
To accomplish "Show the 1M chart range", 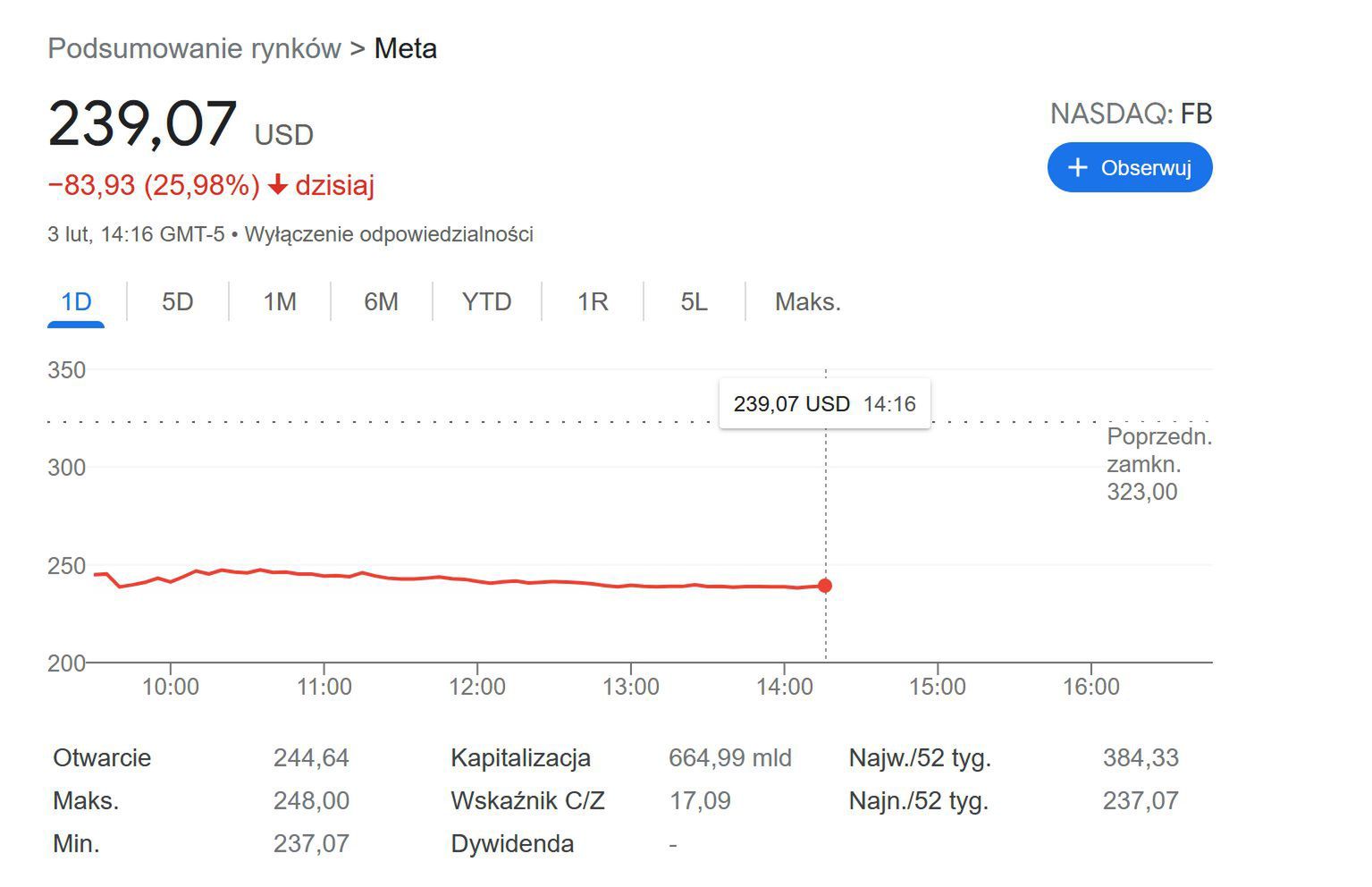I will click(x=280, y=301).
